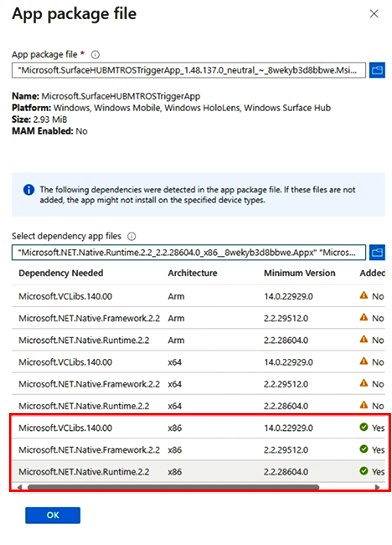Select the Microsoft.NET.Native.Framework.2.2 Arm dependency name

[89, 318]
